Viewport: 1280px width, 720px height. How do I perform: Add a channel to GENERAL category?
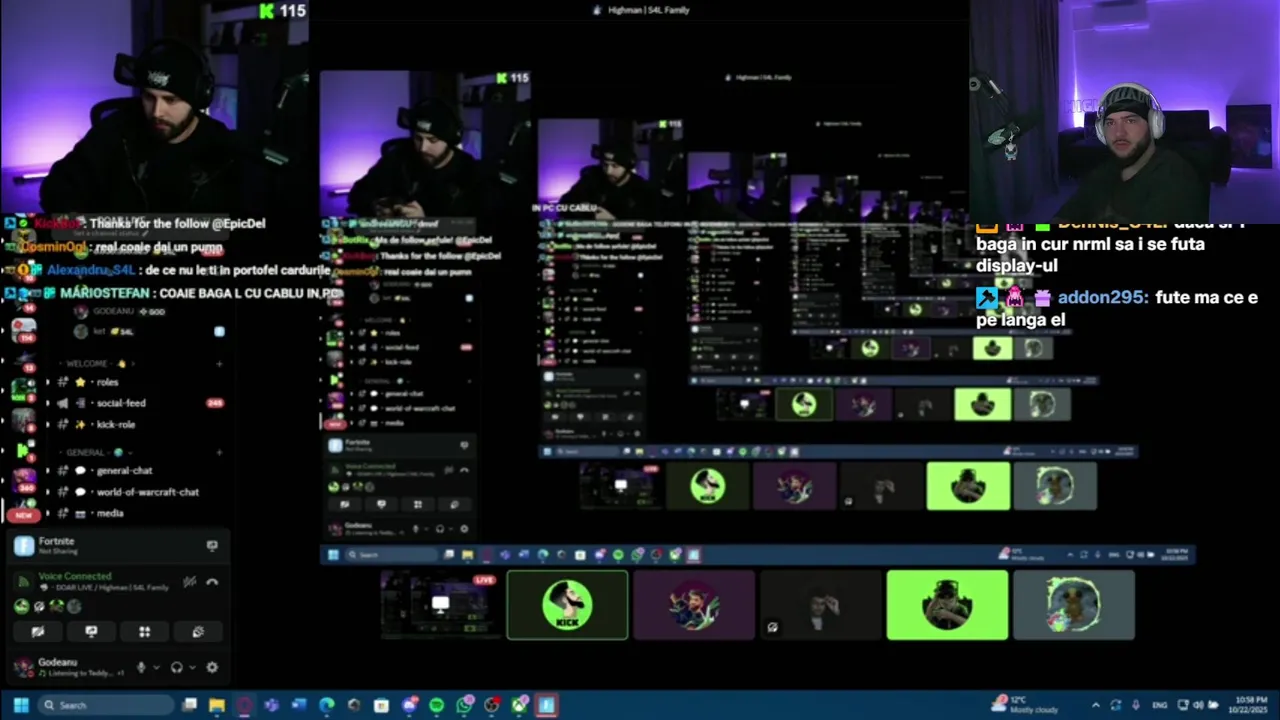click(x=219, y=452)
